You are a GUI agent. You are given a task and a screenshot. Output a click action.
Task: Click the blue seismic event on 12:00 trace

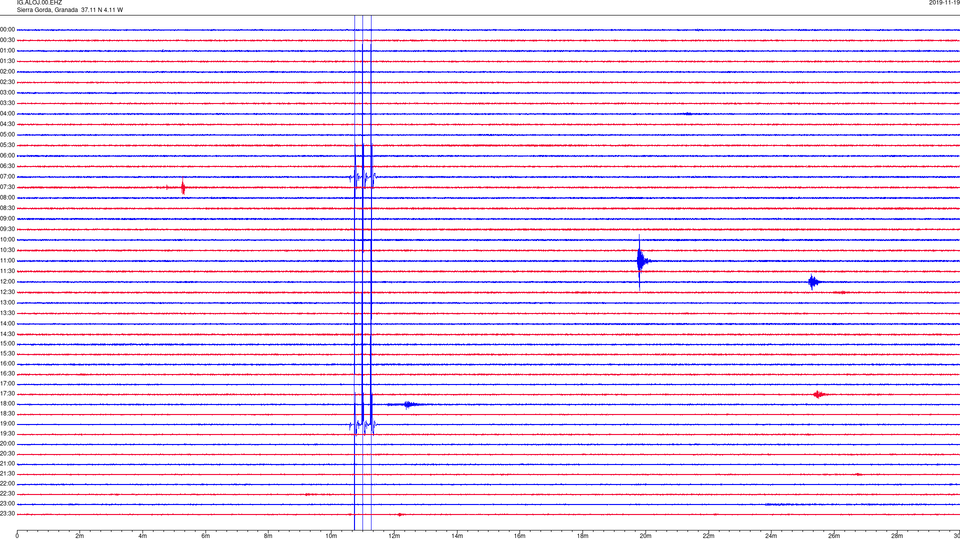pyautogui.click(x=813, y=282)
